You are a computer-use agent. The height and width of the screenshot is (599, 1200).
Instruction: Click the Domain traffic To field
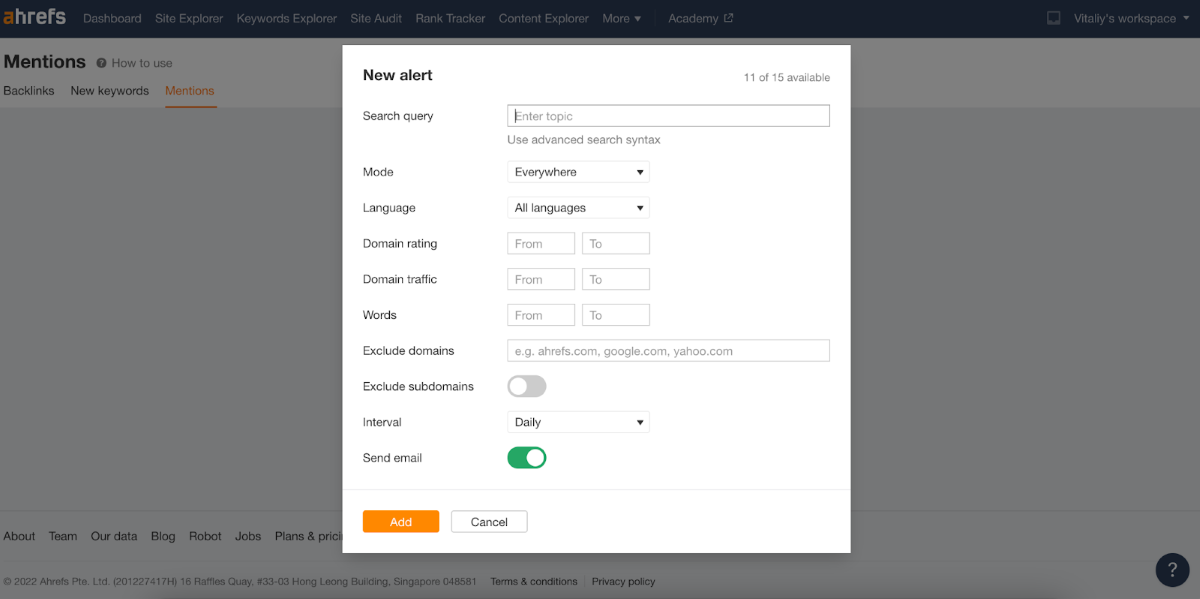pyautogui.click(x=616, y=279)
